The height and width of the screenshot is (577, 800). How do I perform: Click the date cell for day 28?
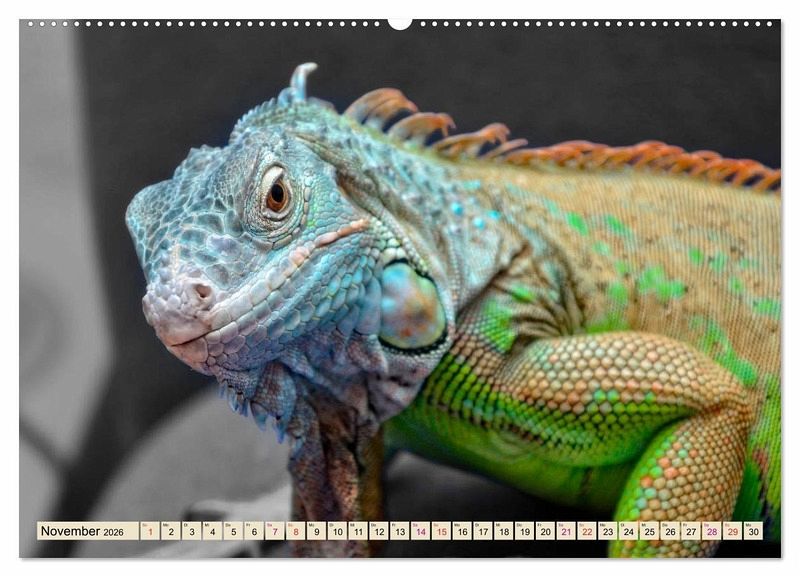712,531
